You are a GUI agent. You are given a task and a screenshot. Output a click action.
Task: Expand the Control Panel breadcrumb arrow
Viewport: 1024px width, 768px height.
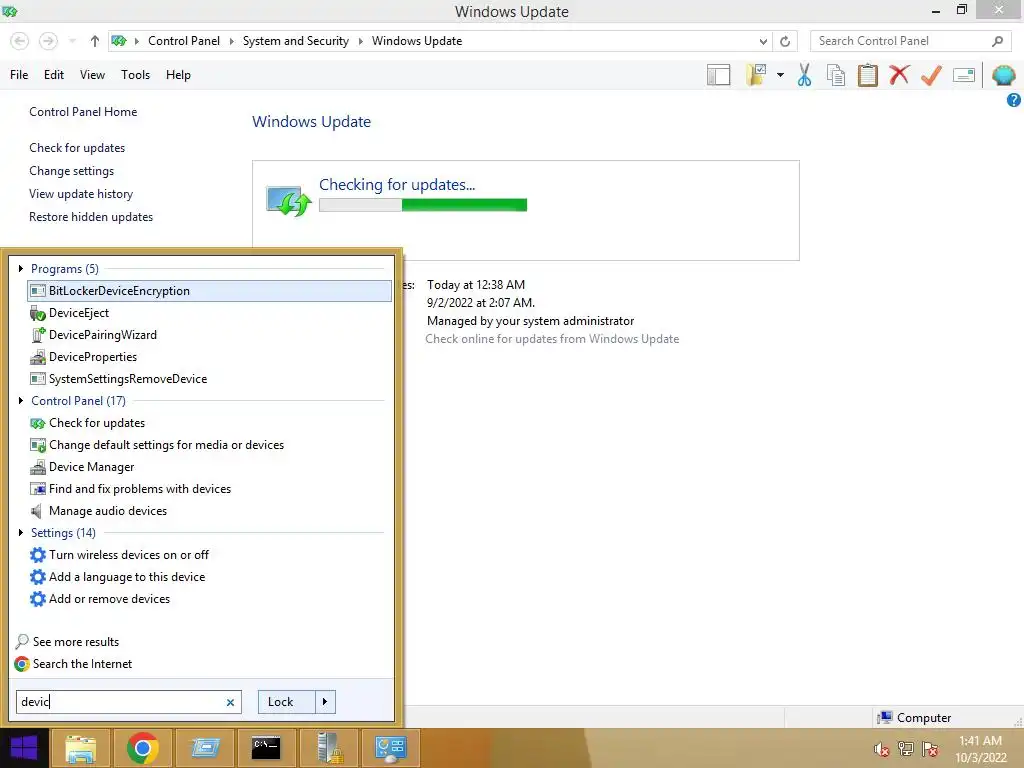[231, 41]
